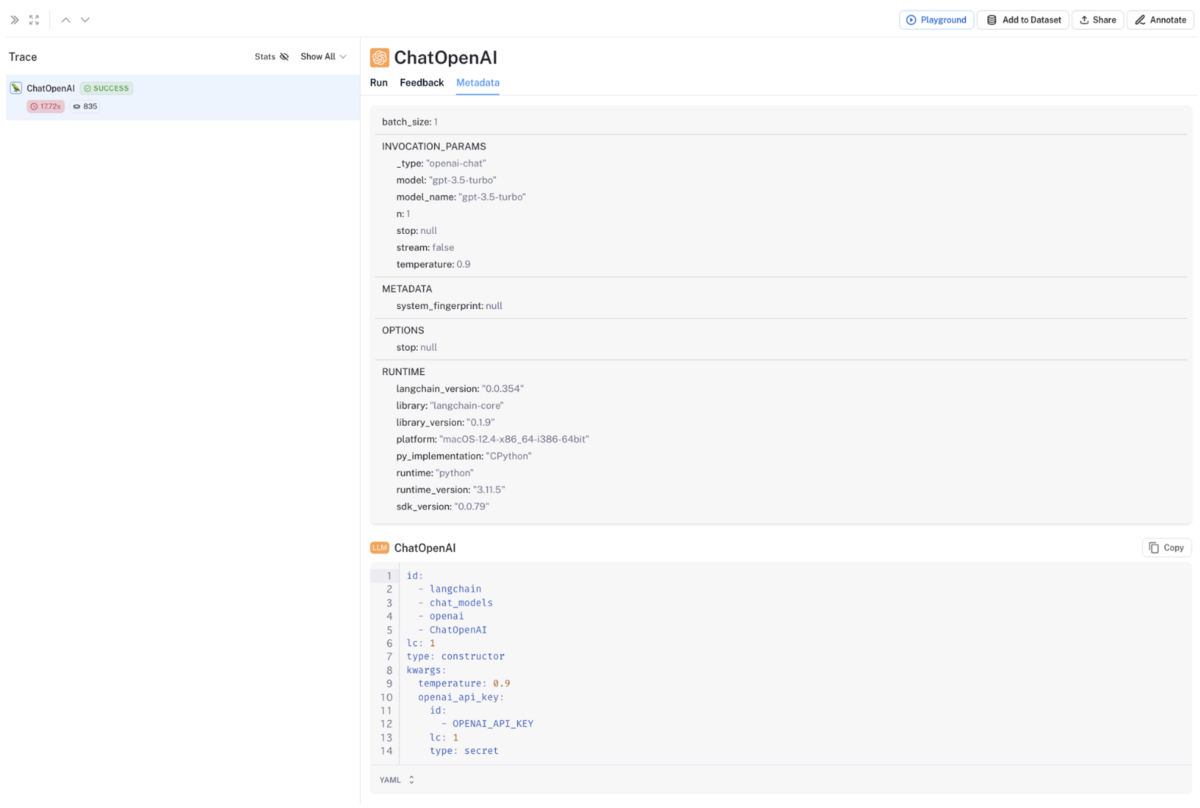Click the platform macOS-12.4 row
1200x808 pixels.
493,439
